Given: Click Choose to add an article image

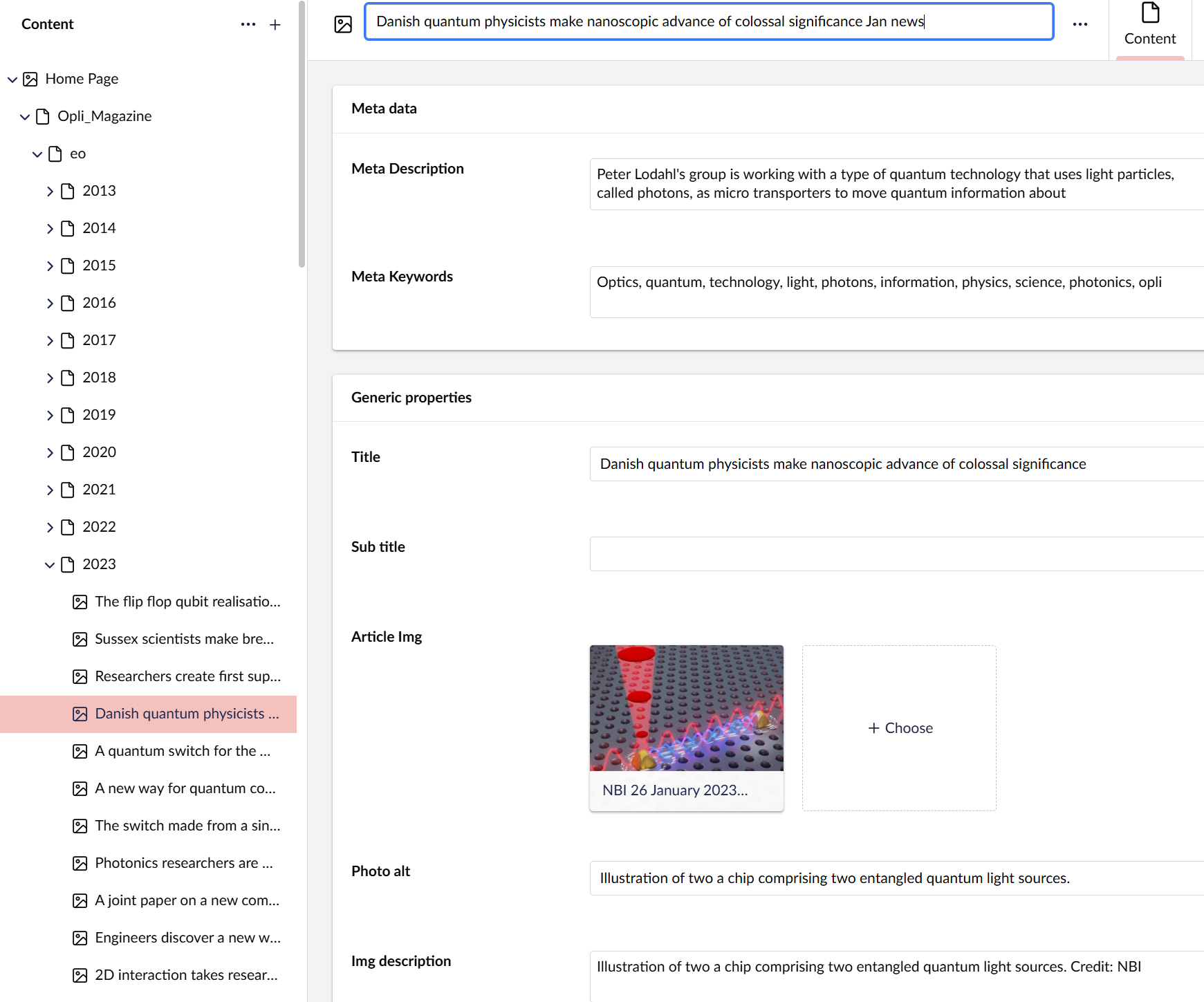Looking at the screenshot, I should click(x=899, y=728).
